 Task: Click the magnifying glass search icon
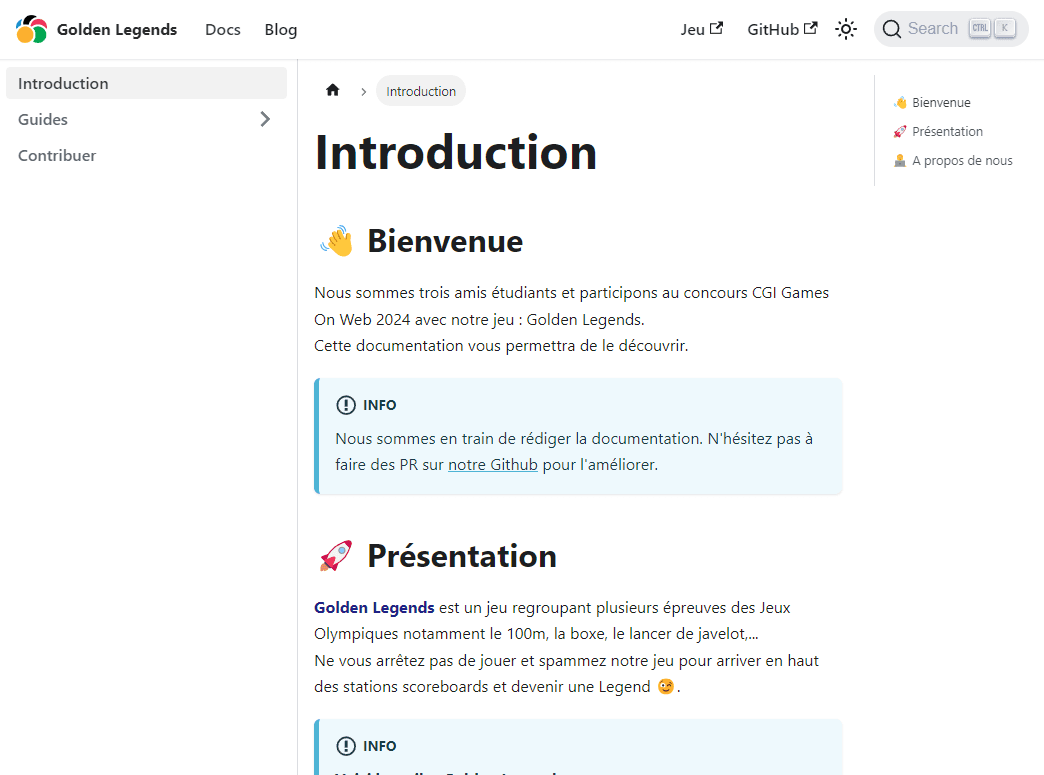[892, 29]
